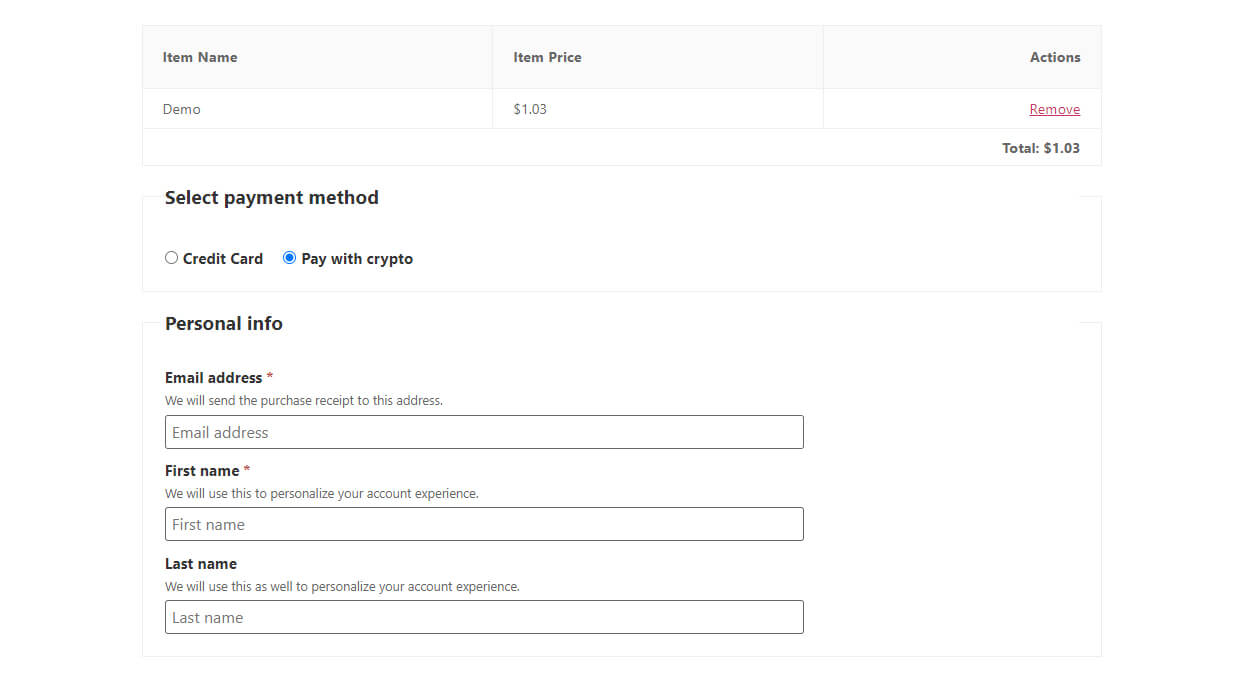The width and height of the screenshot is (1237, 682).
Task: Click into the First name text box
Action: pos(484,524)
